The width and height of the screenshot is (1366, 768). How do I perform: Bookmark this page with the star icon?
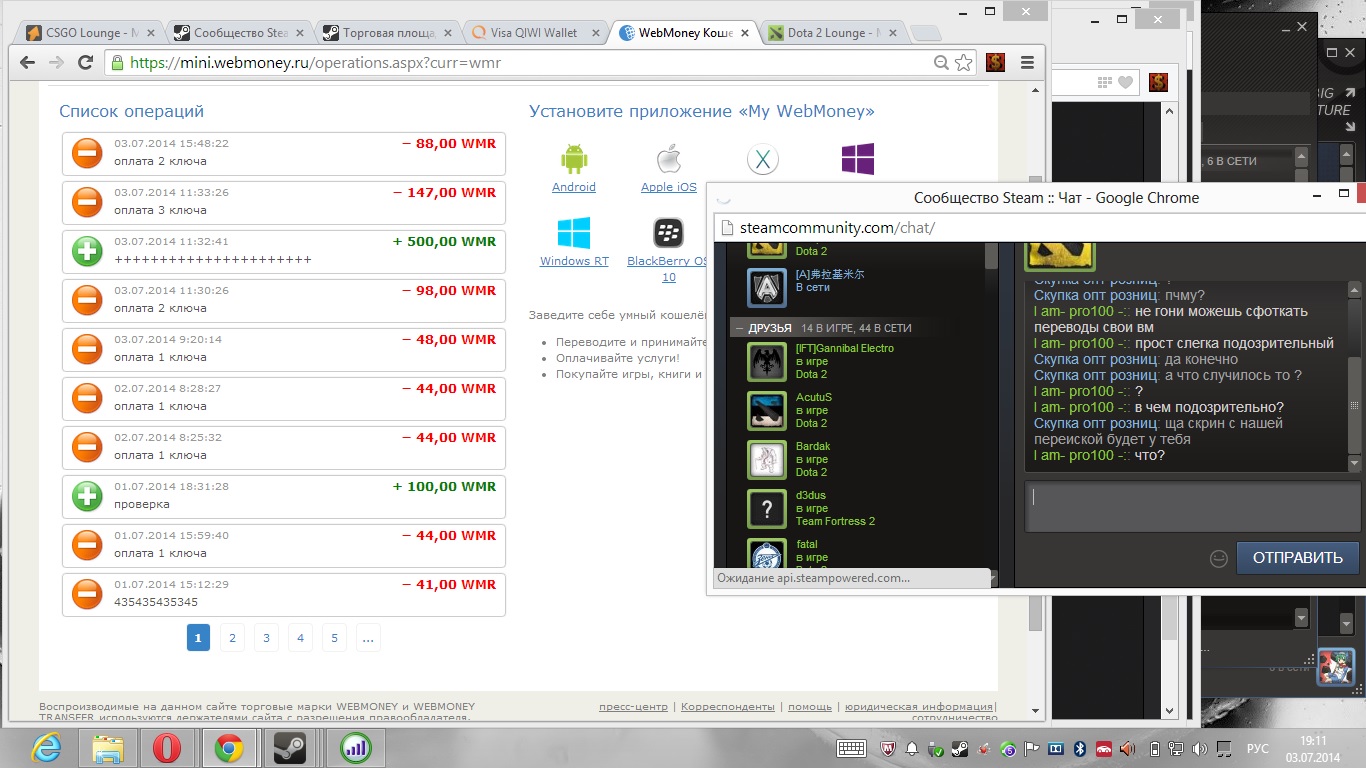click(963, 62)
